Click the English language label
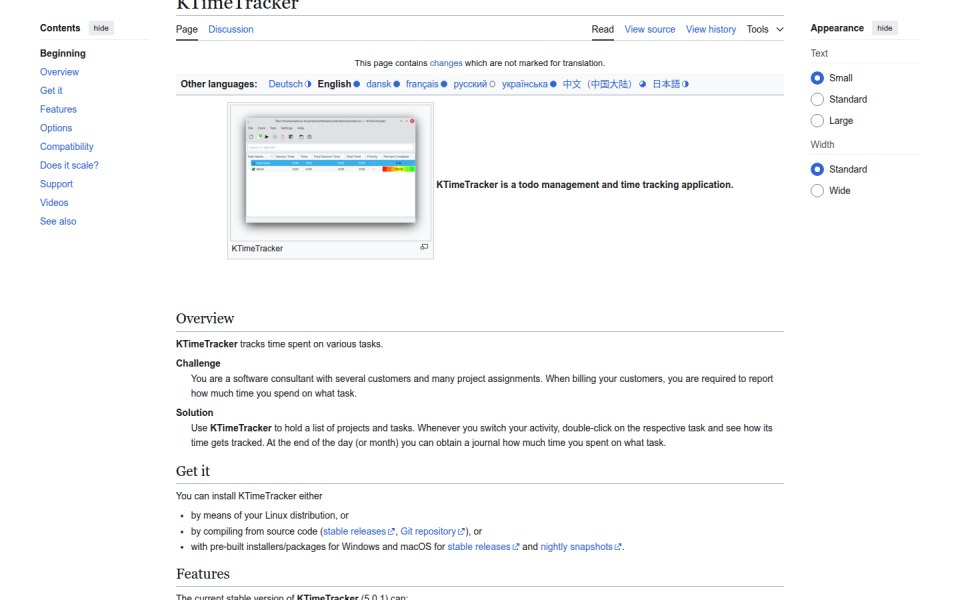The width and height of the screenshot is (960, 600). coord(334,84)
